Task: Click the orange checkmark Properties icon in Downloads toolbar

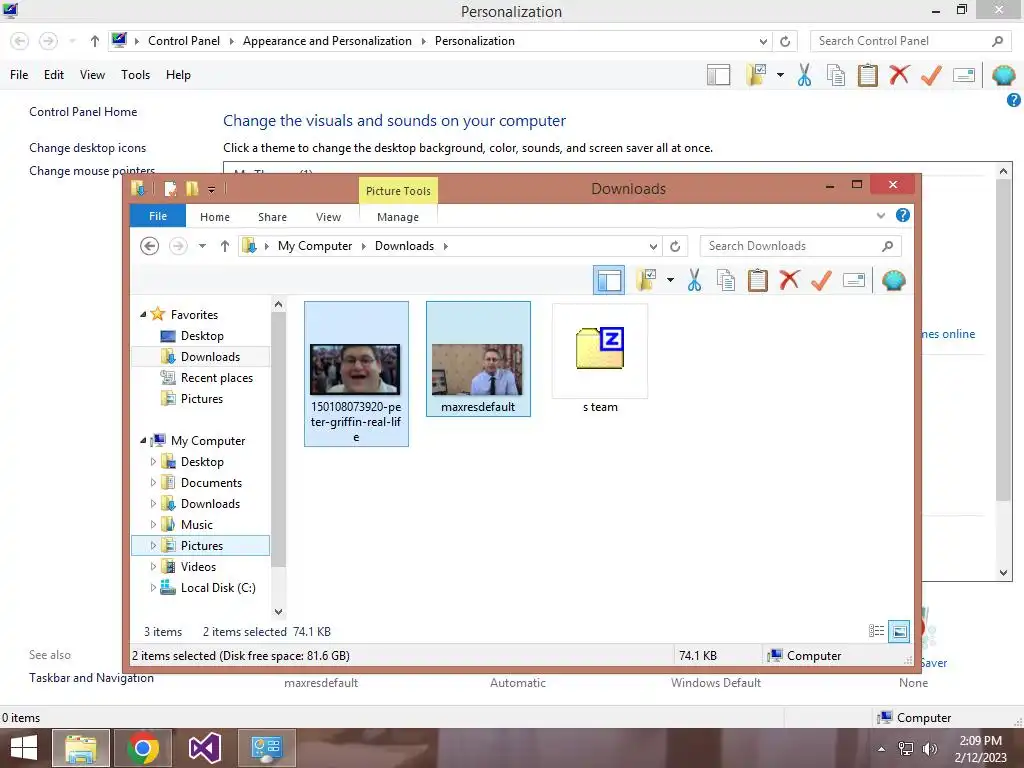Action: click(x=822, y=281)
